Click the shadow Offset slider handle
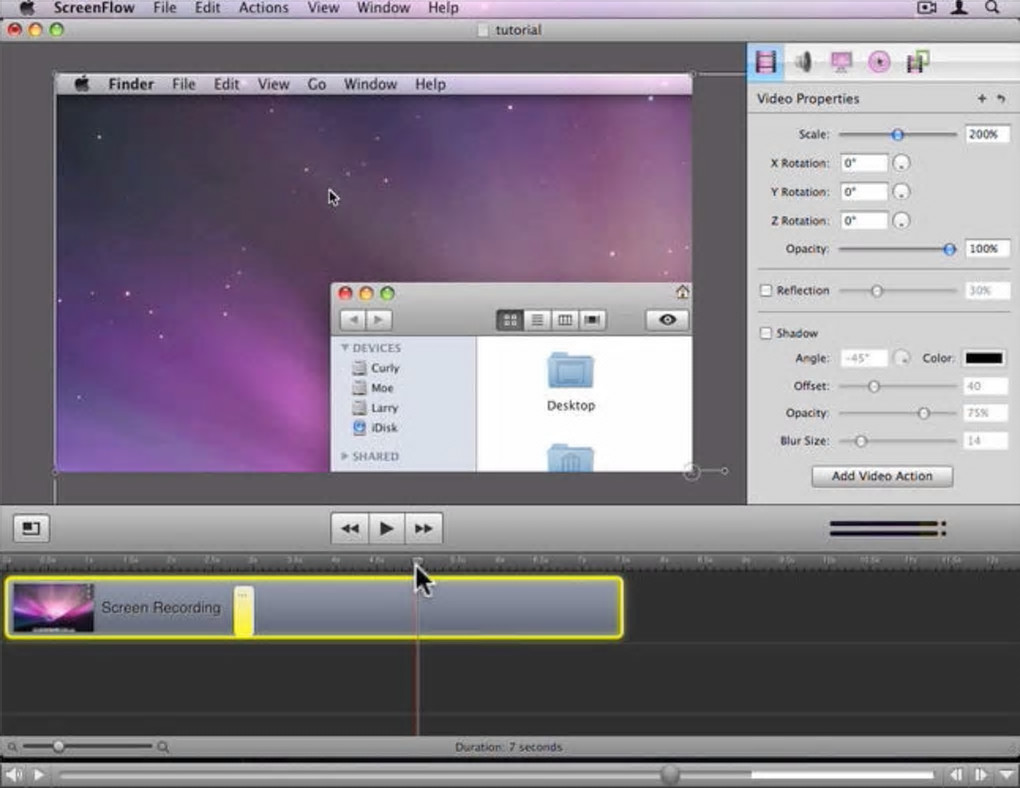Screen dimensions: 1020x788 [x=874, y=387]
